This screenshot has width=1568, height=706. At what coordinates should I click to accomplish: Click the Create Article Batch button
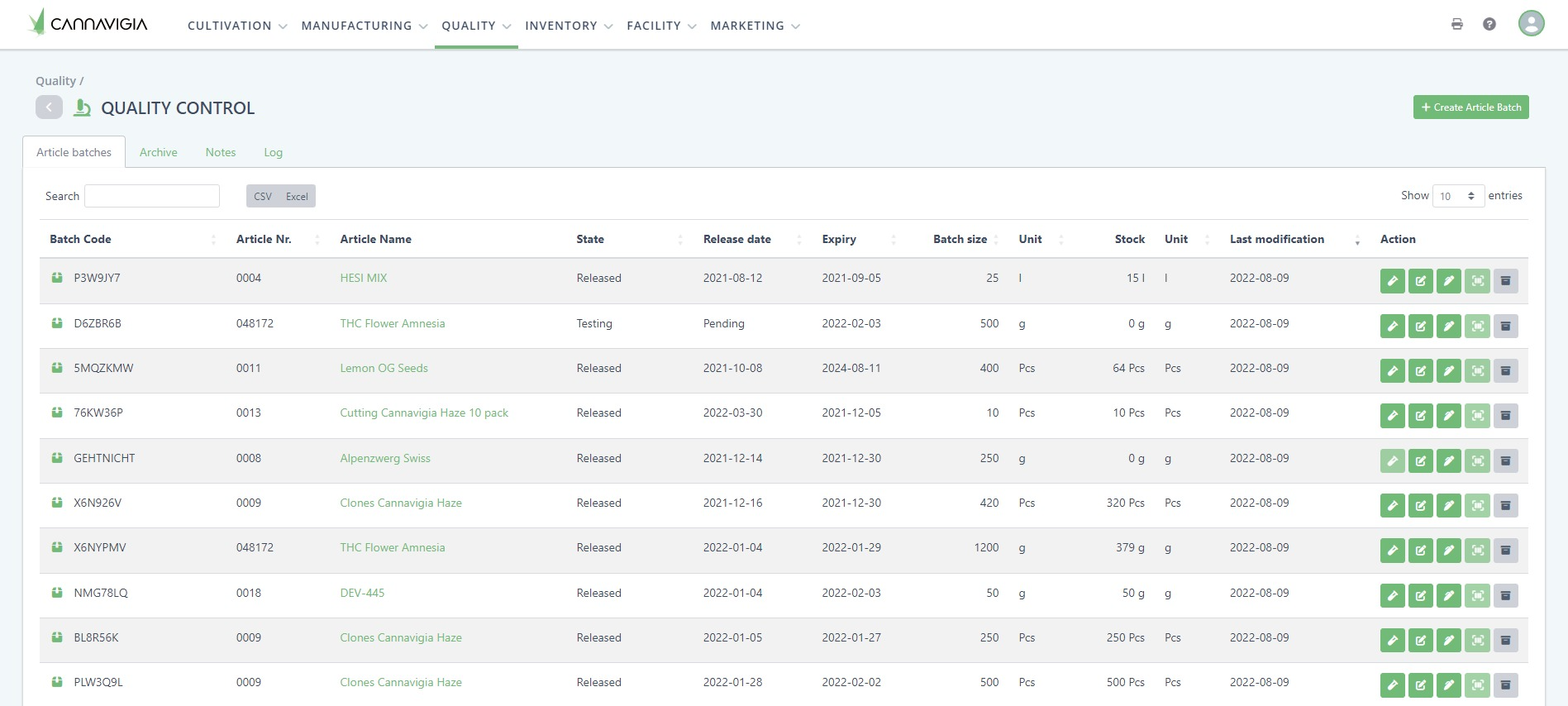[x=1470, y=107]
